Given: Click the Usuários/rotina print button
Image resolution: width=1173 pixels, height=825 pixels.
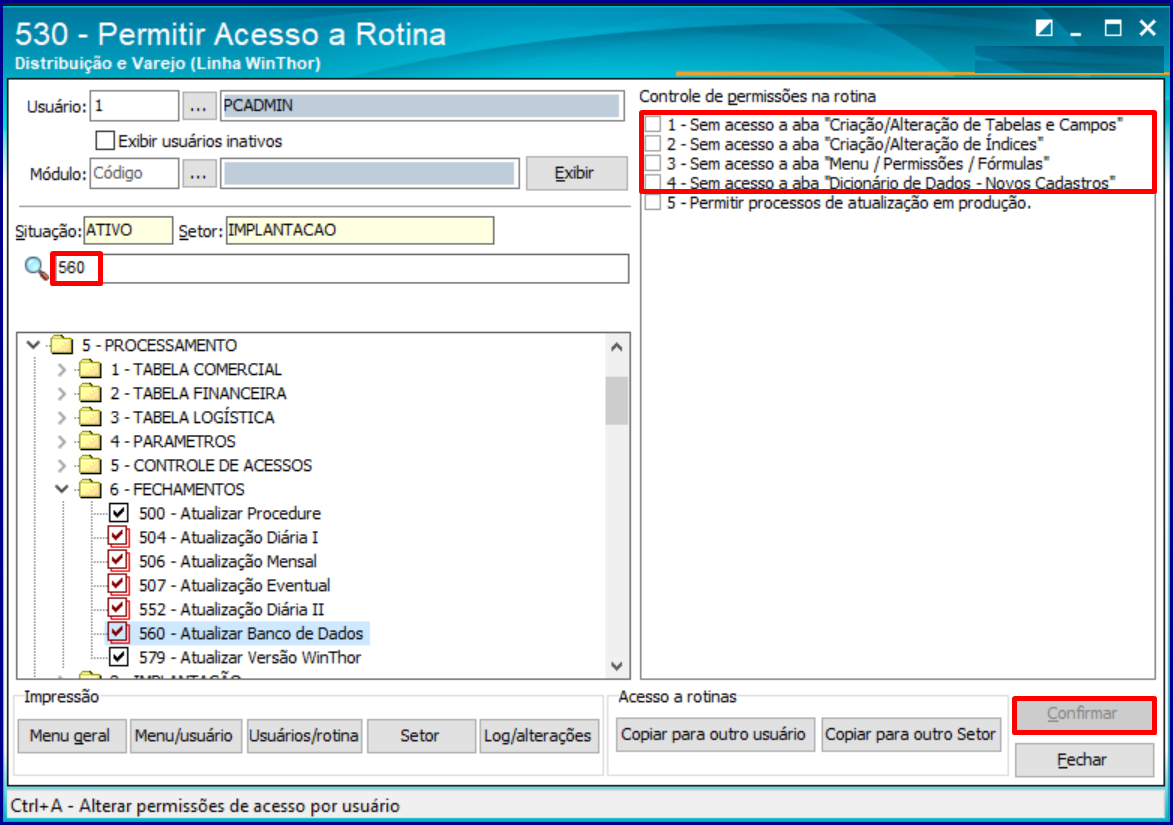Looking at the screenshot, I should coord(304,736).
